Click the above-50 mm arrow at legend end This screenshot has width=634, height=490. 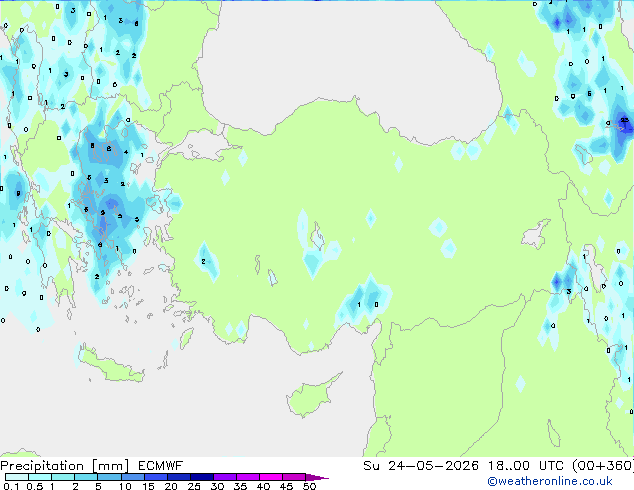click(317, 477)
